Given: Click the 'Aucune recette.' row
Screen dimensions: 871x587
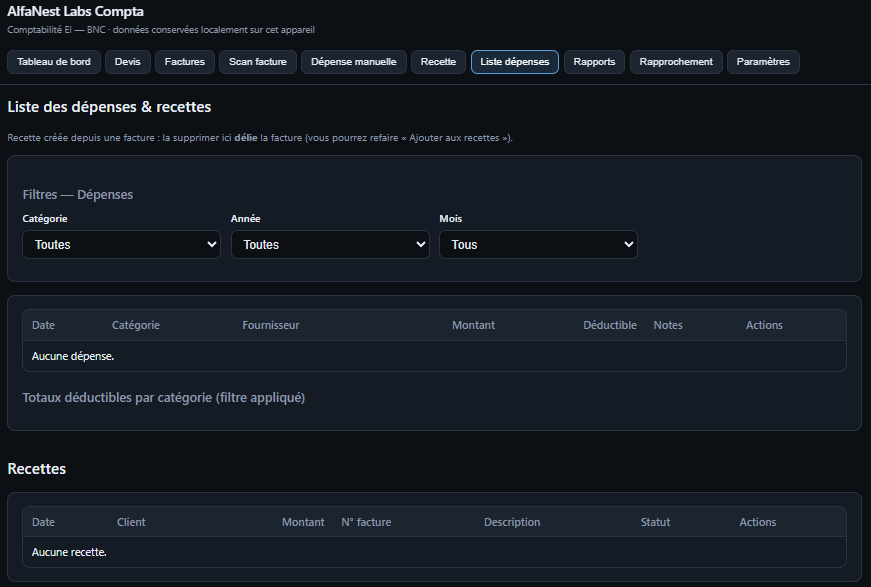Looking at the screenshot, I should click(434, 552).
